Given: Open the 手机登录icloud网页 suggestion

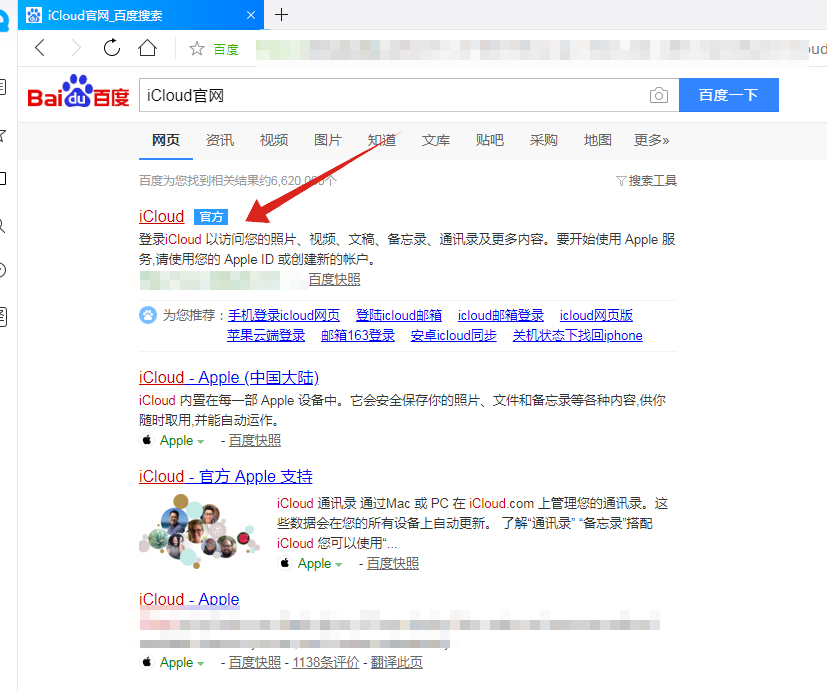Looking at the screenshot, I should 284,315.
